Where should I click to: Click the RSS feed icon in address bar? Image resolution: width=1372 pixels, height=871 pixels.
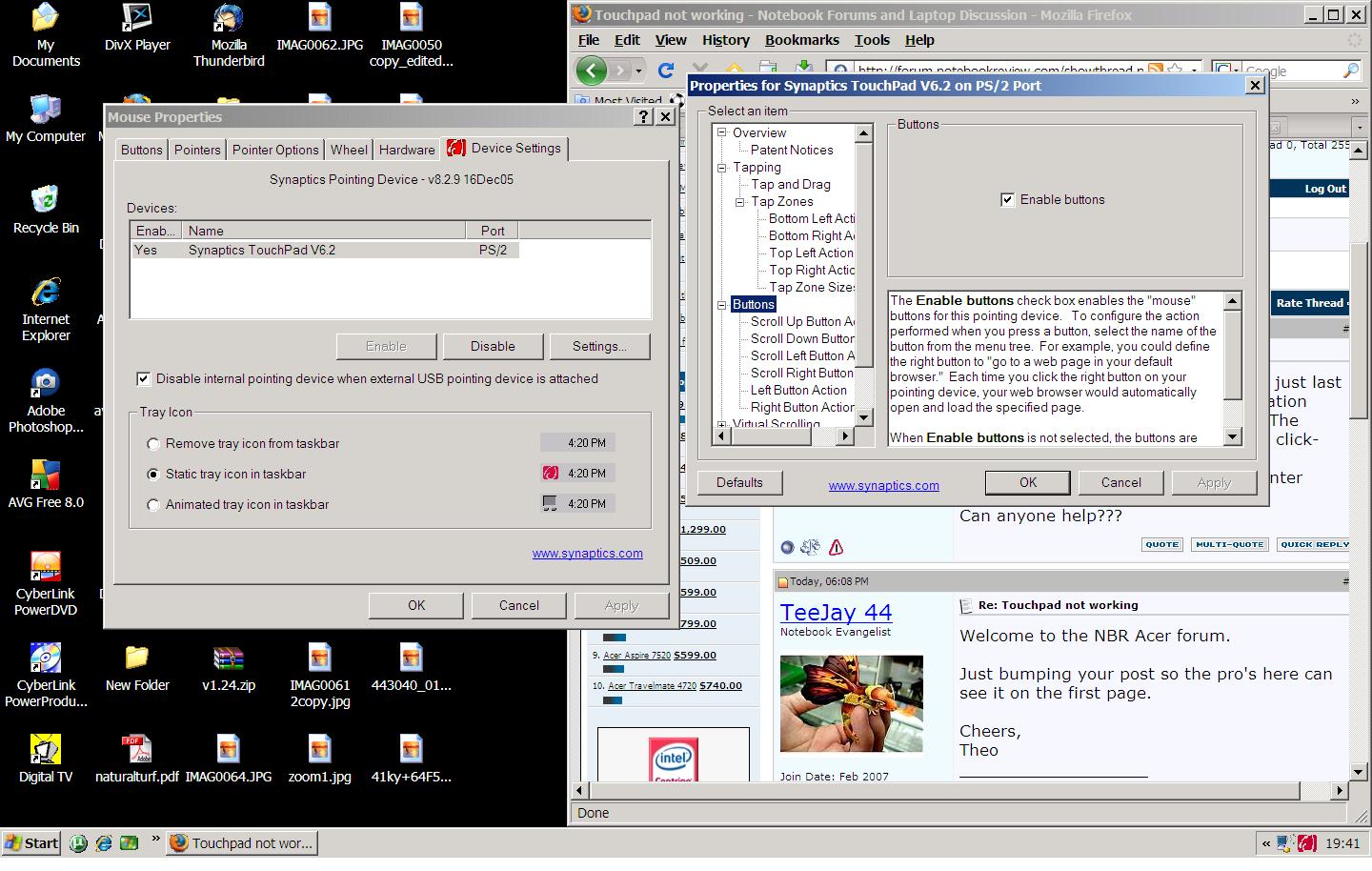point(1156,70)
